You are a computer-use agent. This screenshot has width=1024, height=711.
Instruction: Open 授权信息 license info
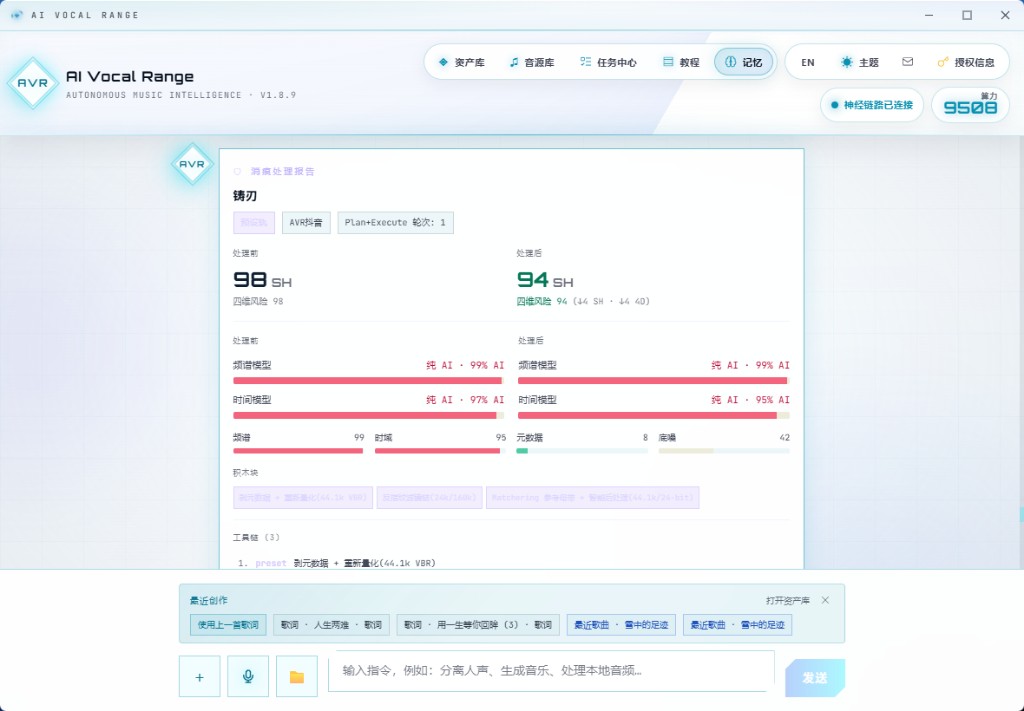coord(966,62)
